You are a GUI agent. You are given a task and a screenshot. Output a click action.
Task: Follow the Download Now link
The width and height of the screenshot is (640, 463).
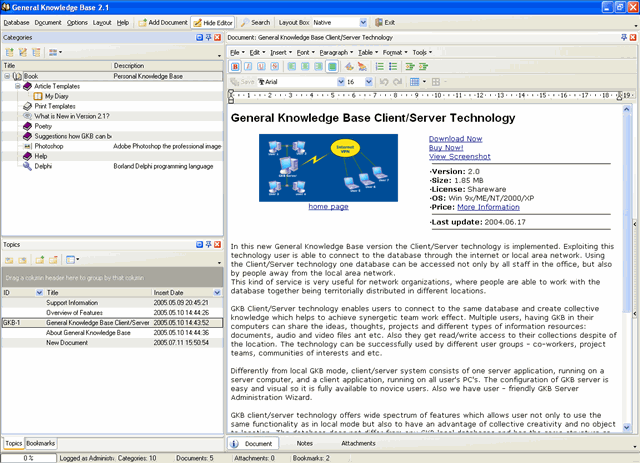pyautogui.click(x=455, y=139)
